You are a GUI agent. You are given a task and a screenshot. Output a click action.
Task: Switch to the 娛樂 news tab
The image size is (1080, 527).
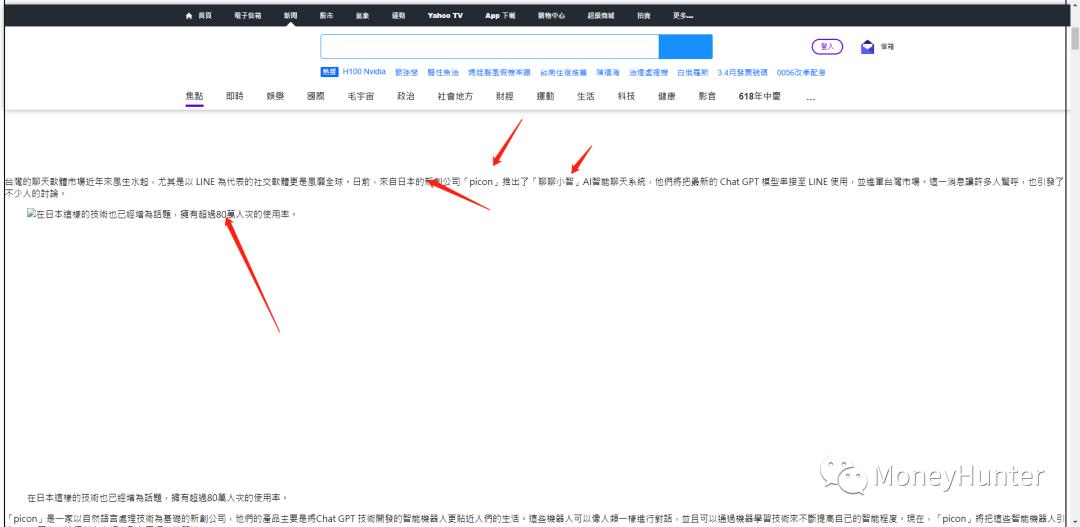click(276, 97)
